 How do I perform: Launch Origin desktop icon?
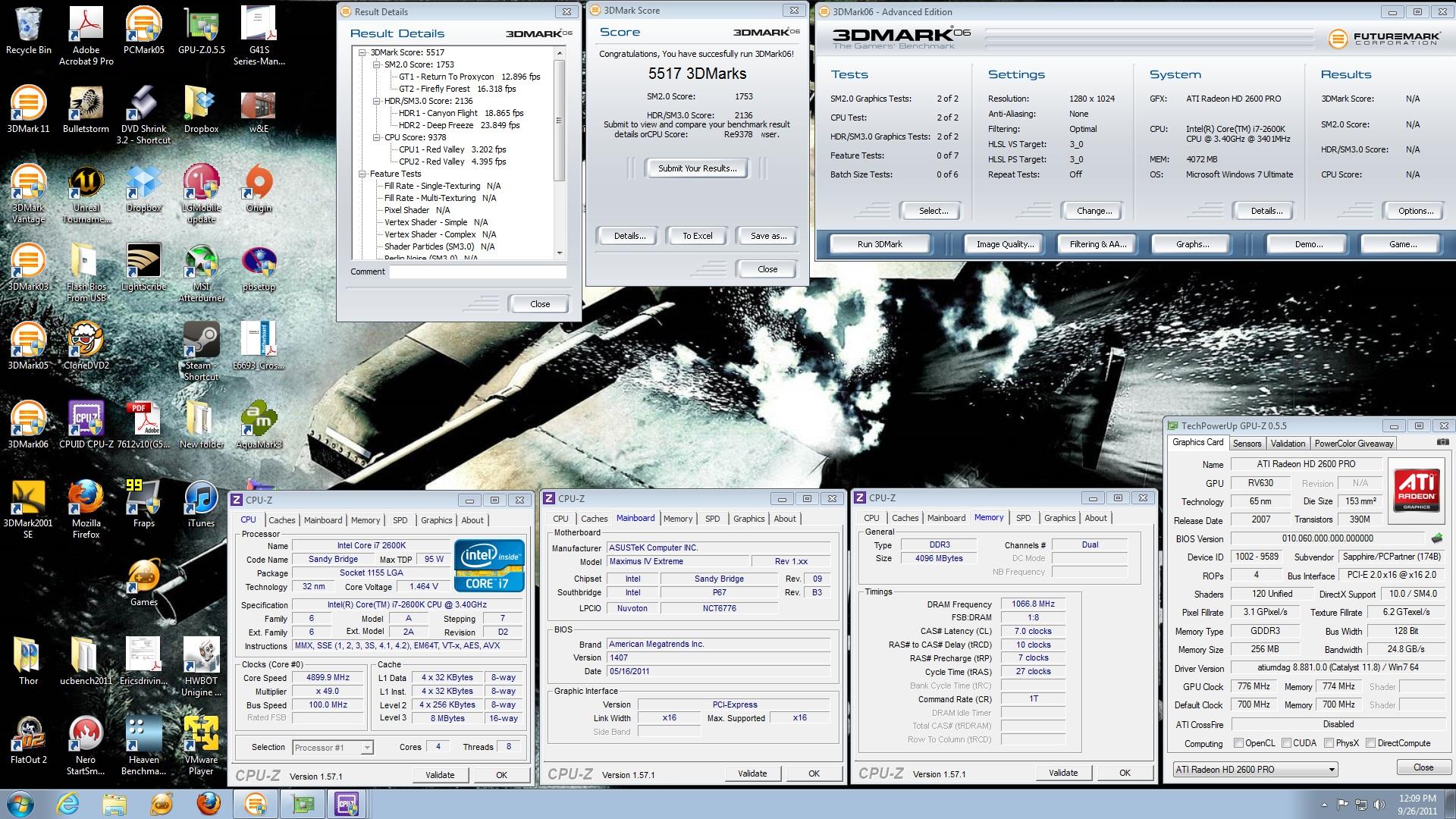pos(259,188)
